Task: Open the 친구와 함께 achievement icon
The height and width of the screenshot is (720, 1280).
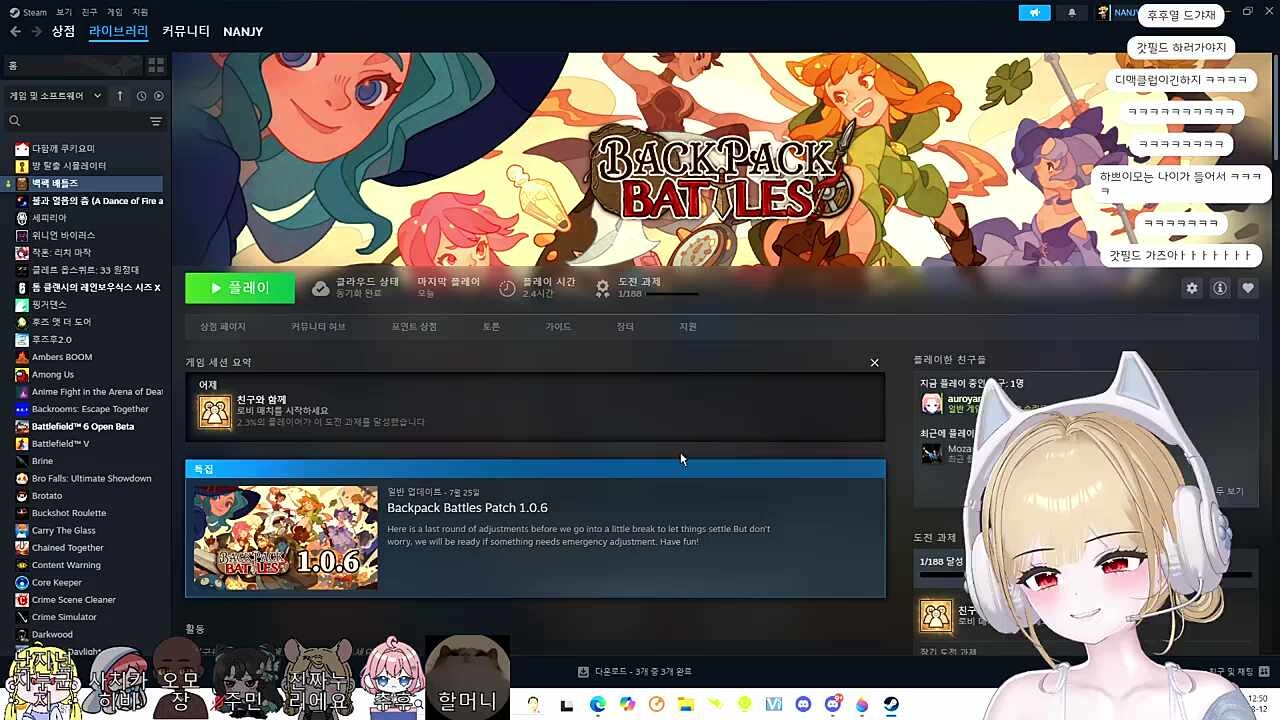Action: 214,411
